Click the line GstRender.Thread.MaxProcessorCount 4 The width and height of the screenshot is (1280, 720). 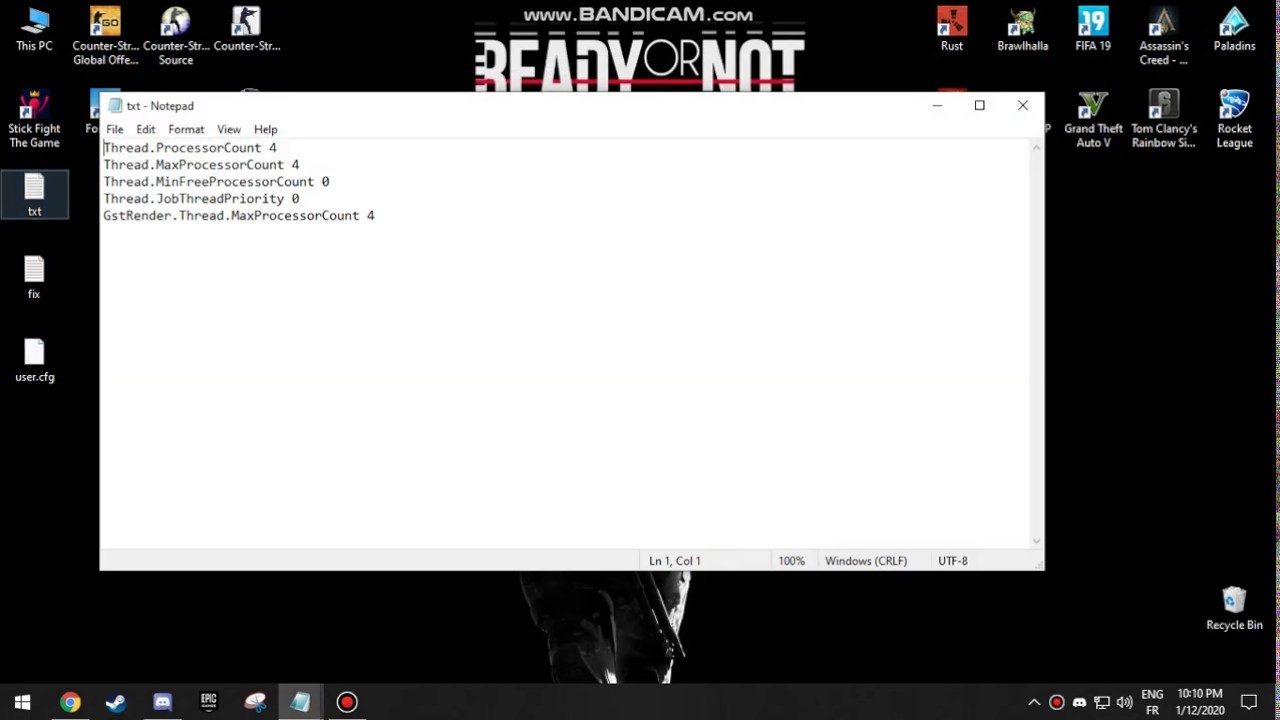tap(239, 216)
